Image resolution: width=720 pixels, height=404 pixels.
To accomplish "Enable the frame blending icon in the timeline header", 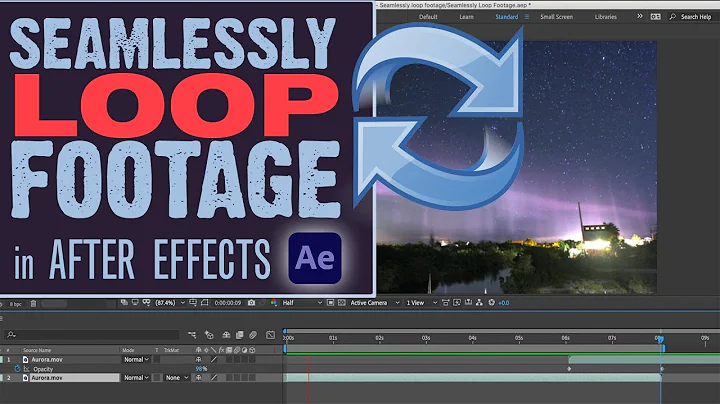I will pyautogui.click(x=239, y=335).
